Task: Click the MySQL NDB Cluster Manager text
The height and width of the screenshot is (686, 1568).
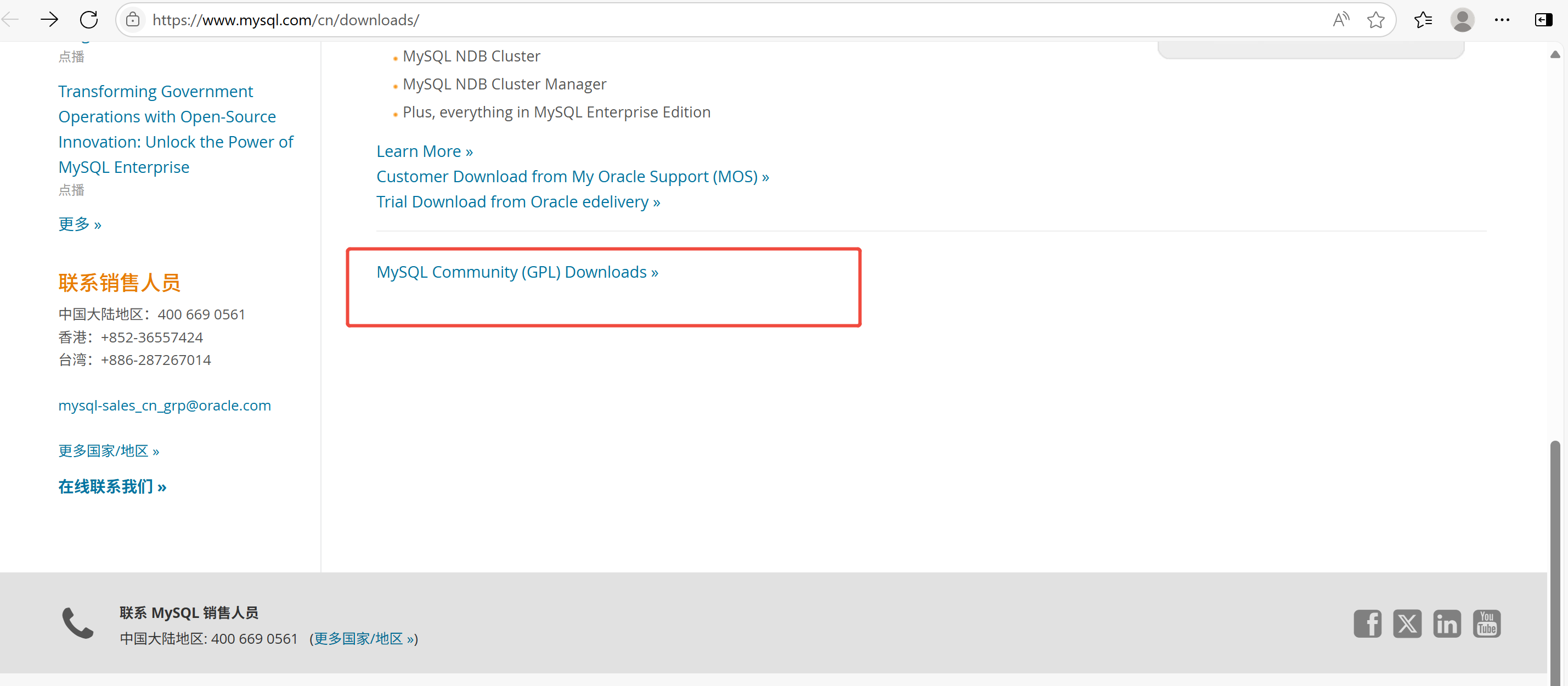Action: (504, 84)
